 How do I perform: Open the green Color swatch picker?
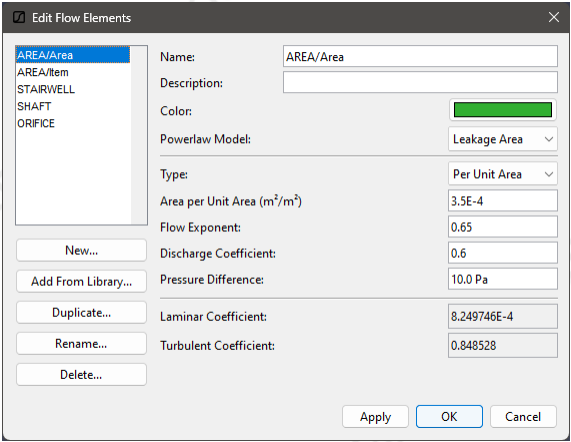(x=503, y=110)
